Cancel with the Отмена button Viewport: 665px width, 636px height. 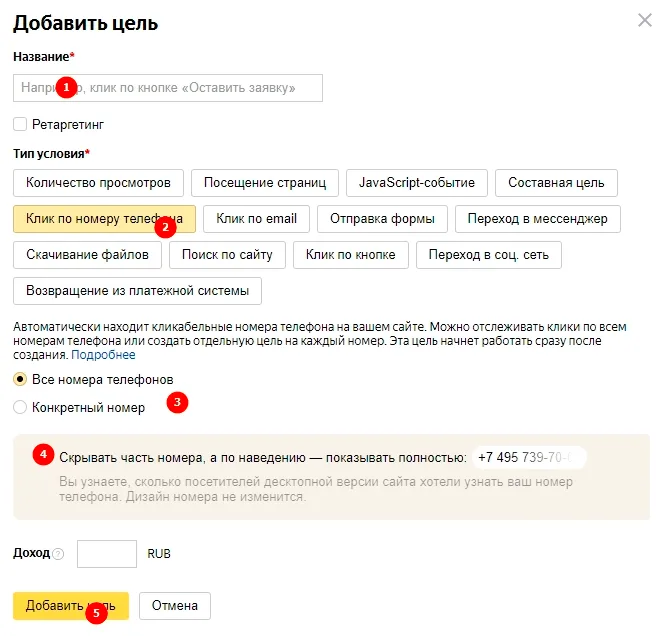click(x=175, y=605)
